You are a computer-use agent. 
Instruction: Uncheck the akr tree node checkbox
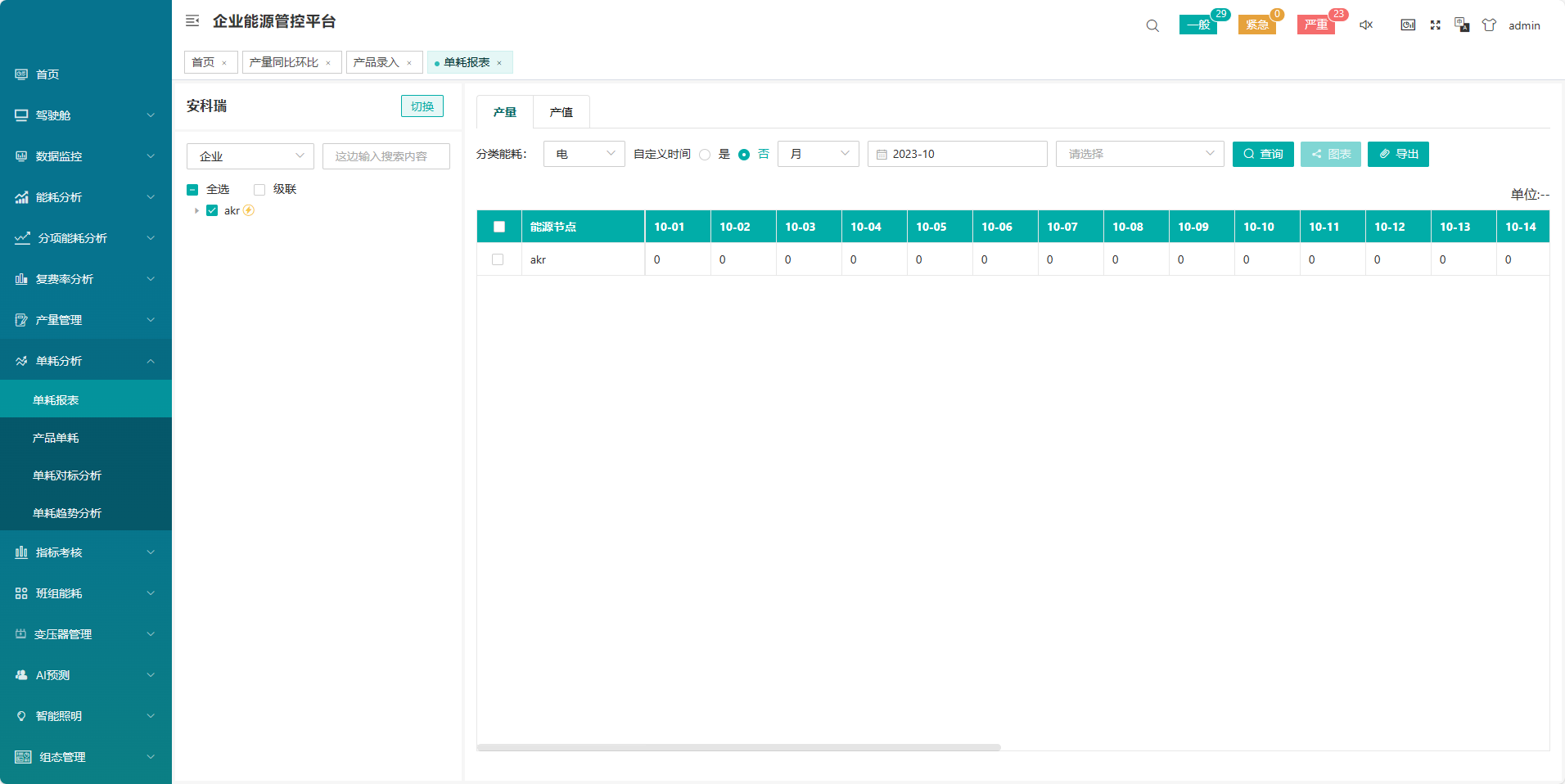(212, 211)
